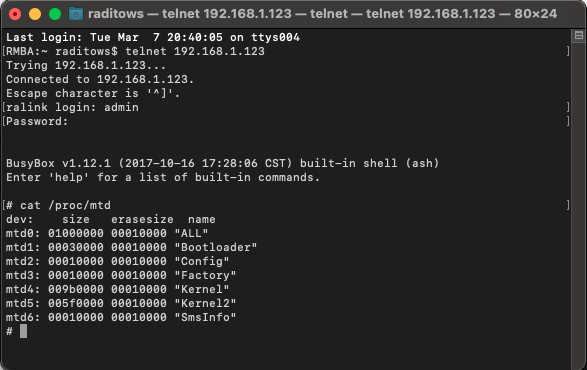Click the split pane icon at top right
The image size is (587, 370).
579,36
